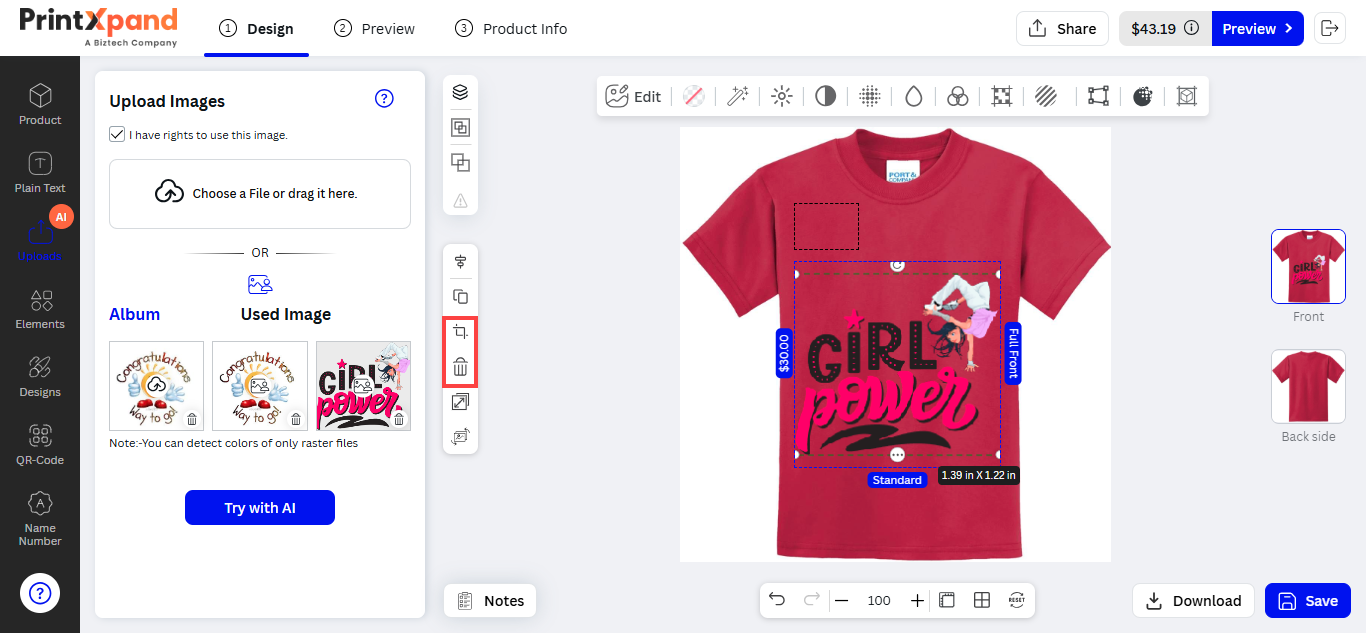Image resolution: width=1366 pixels, height=633 pixels.
Task: Select the Back side shirt thumbnail
Action: (x=1308, y=386)
